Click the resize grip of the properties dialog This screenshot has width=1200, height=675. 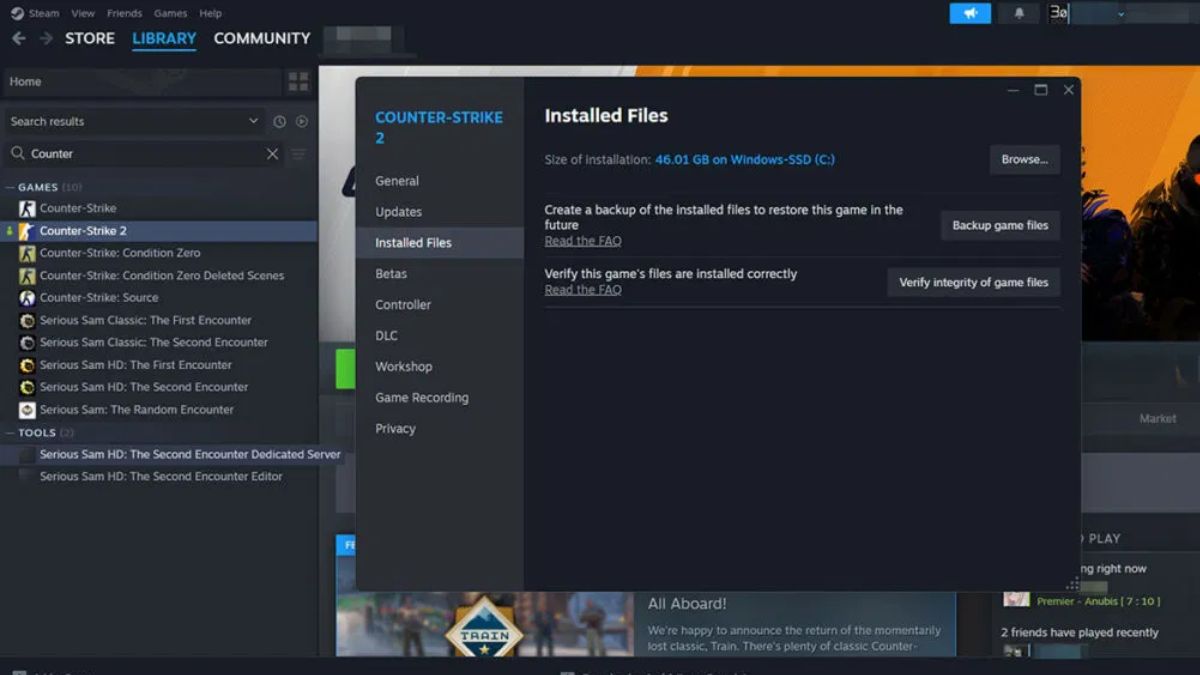(1073, 583)
